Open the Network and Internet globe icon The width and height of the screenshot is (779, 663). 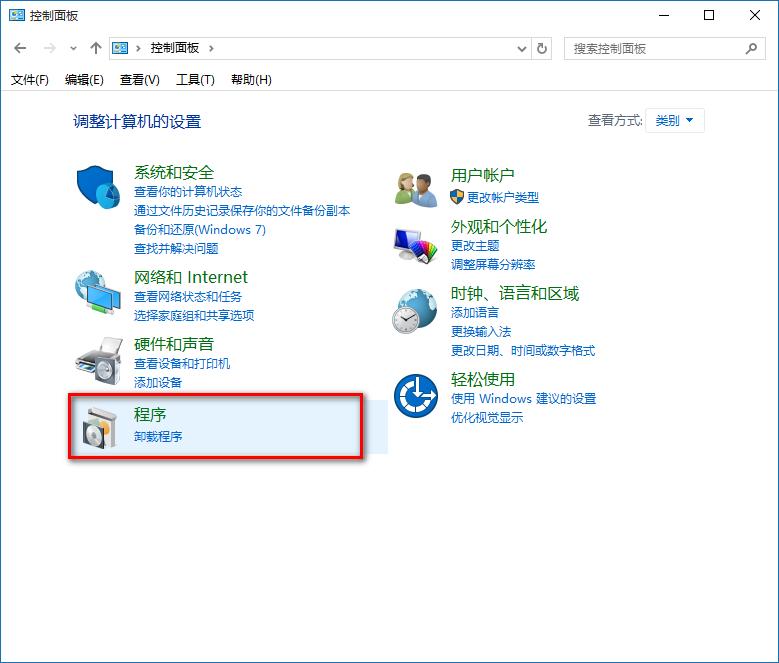[98, 292]
